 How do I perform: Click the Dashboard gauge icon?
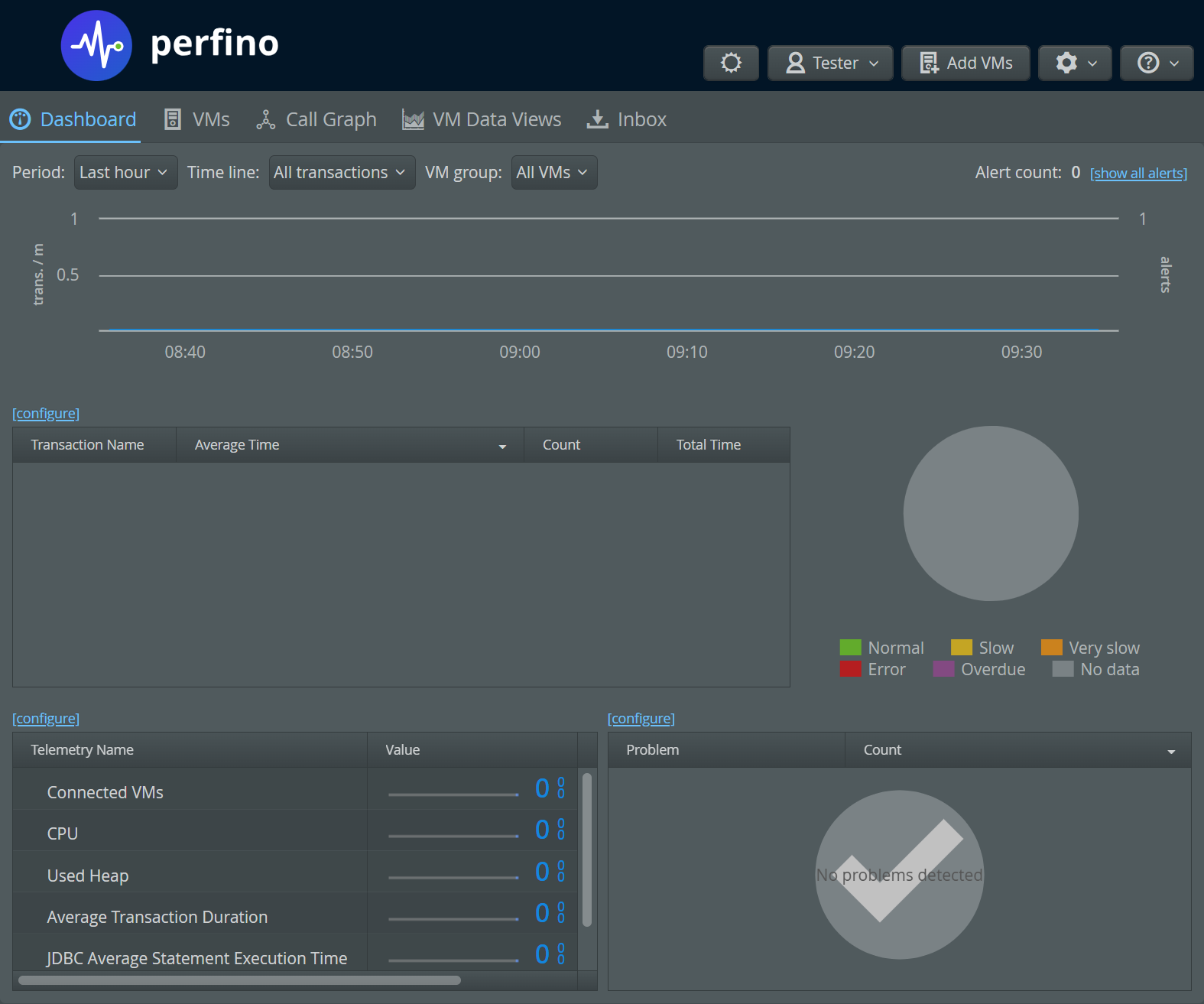tap(20, 119)
